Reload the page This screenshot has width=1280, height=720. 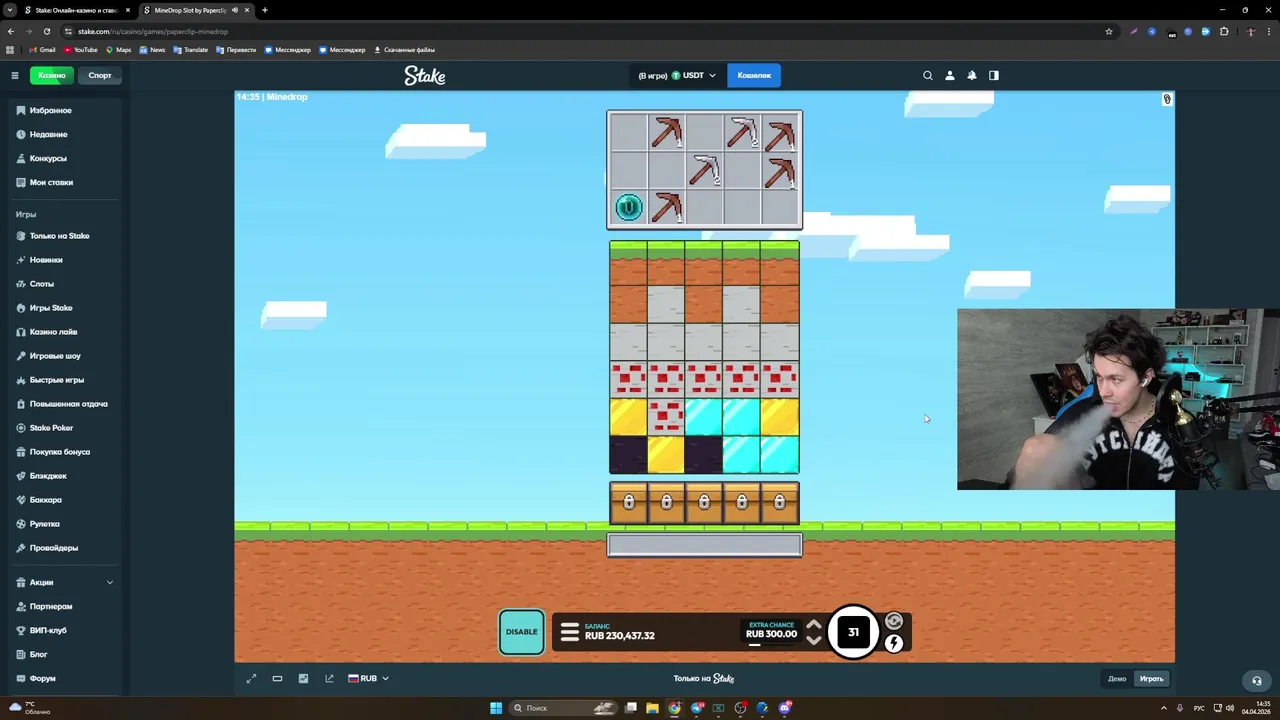[x=46, y=31]
